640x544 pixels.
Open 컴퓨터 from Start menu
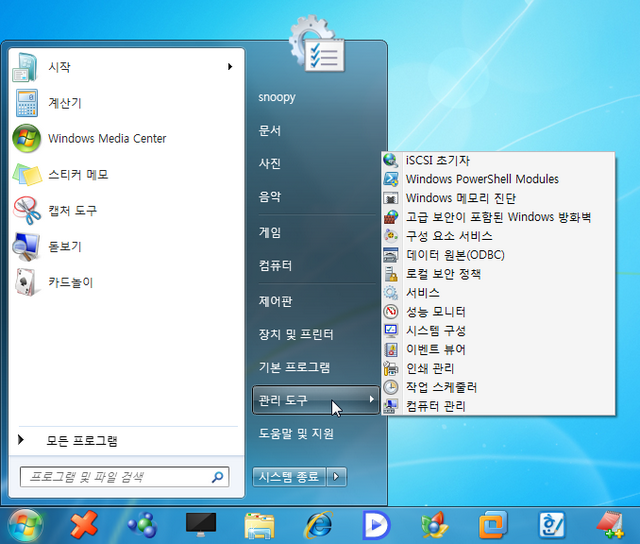275,266
